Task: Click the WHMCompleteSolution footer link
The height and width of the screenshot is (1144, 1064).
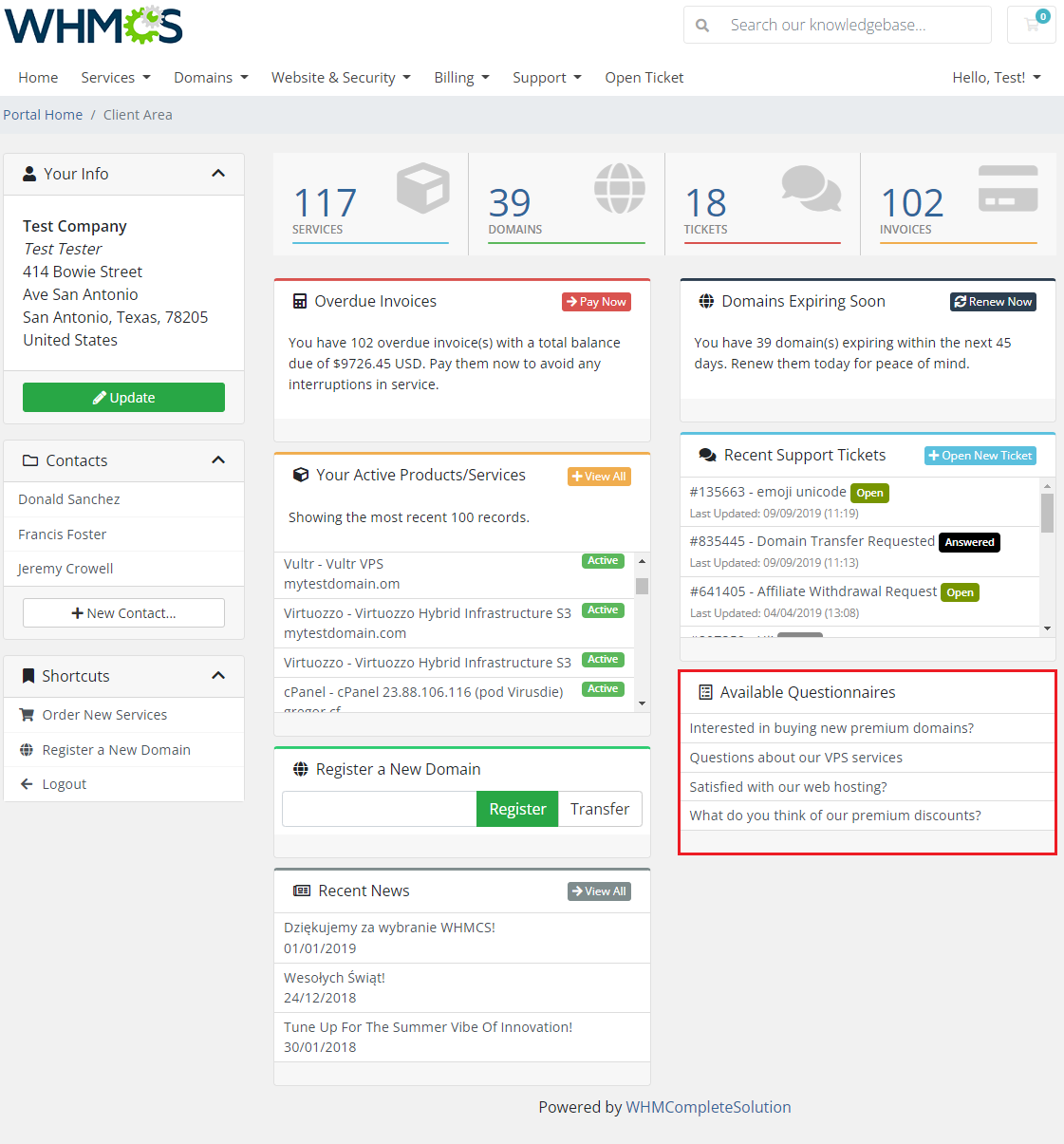Action: [x=708, y=1107]
